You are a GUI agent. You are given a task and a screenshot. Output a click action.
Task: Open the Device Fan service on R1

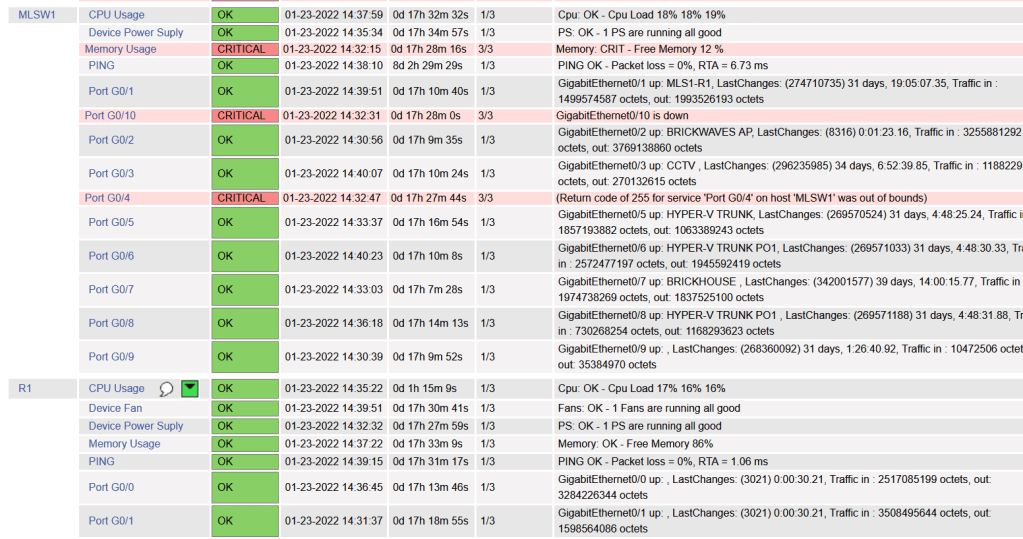coord(115,408)
